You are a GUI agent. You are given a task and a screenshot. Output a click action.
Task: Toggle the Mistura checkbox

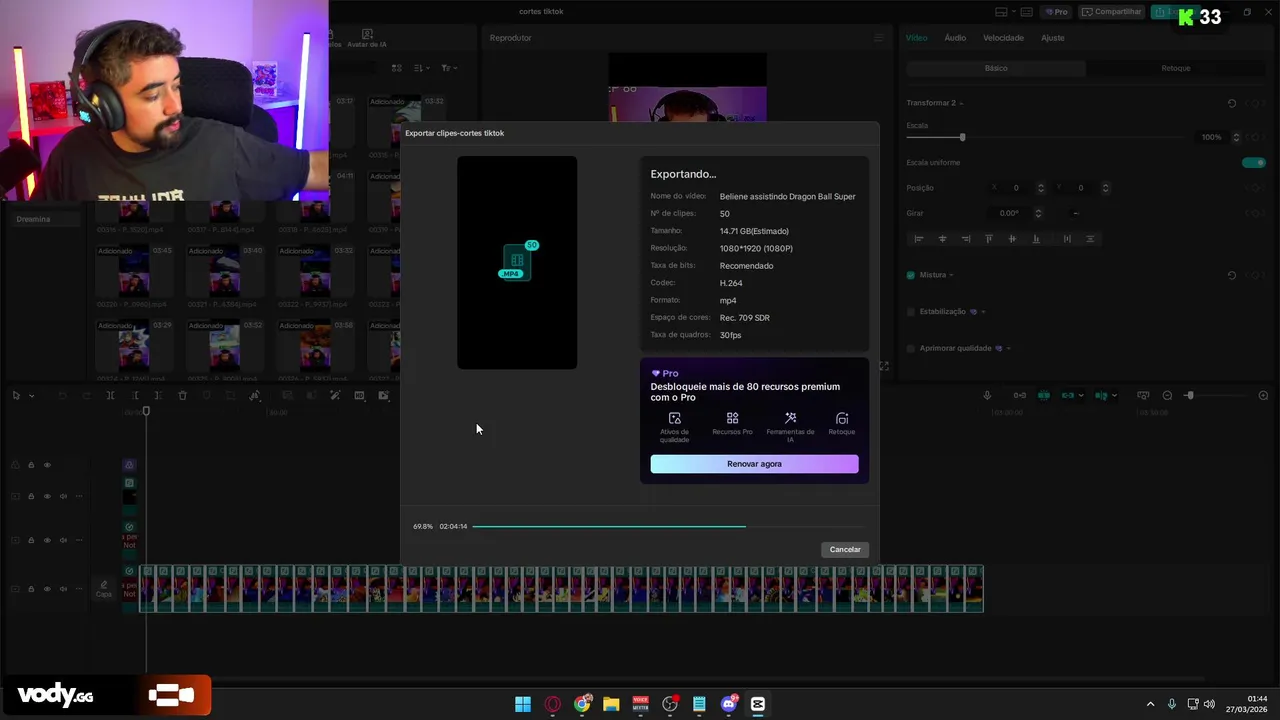coord(911,275)
